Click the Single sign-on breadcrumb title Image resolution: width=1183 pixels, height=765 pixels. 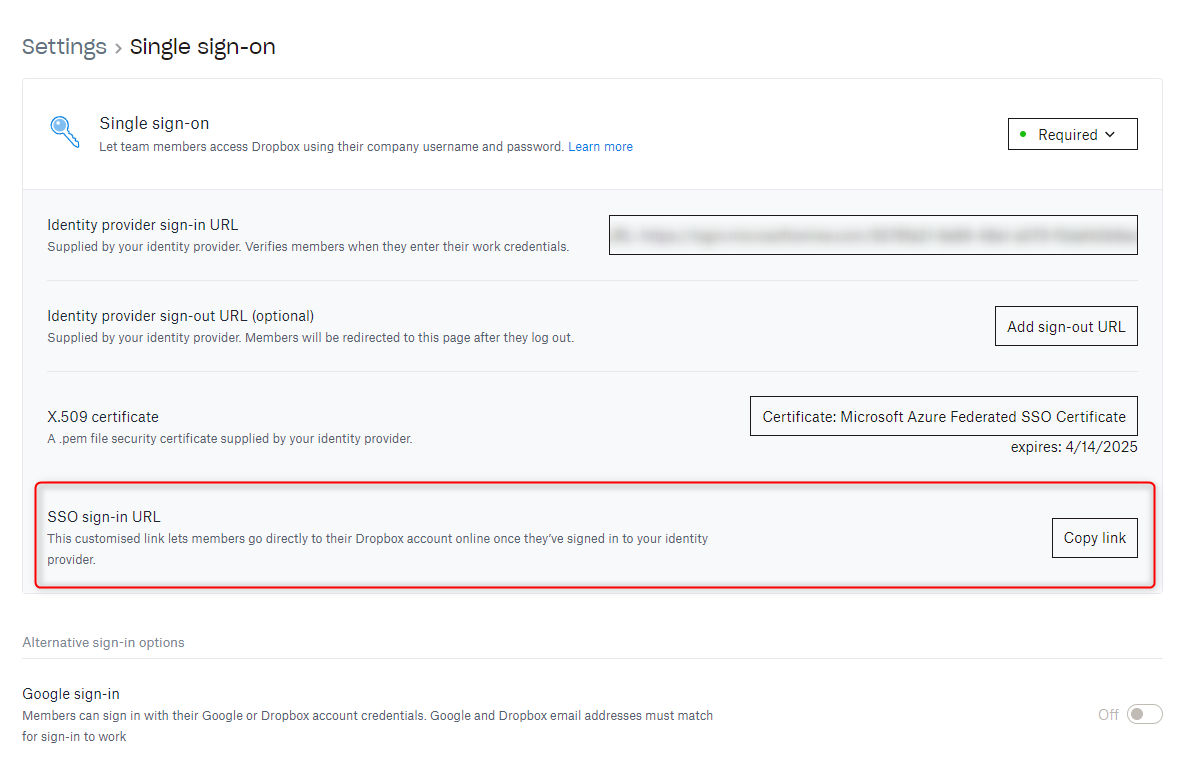202,47
